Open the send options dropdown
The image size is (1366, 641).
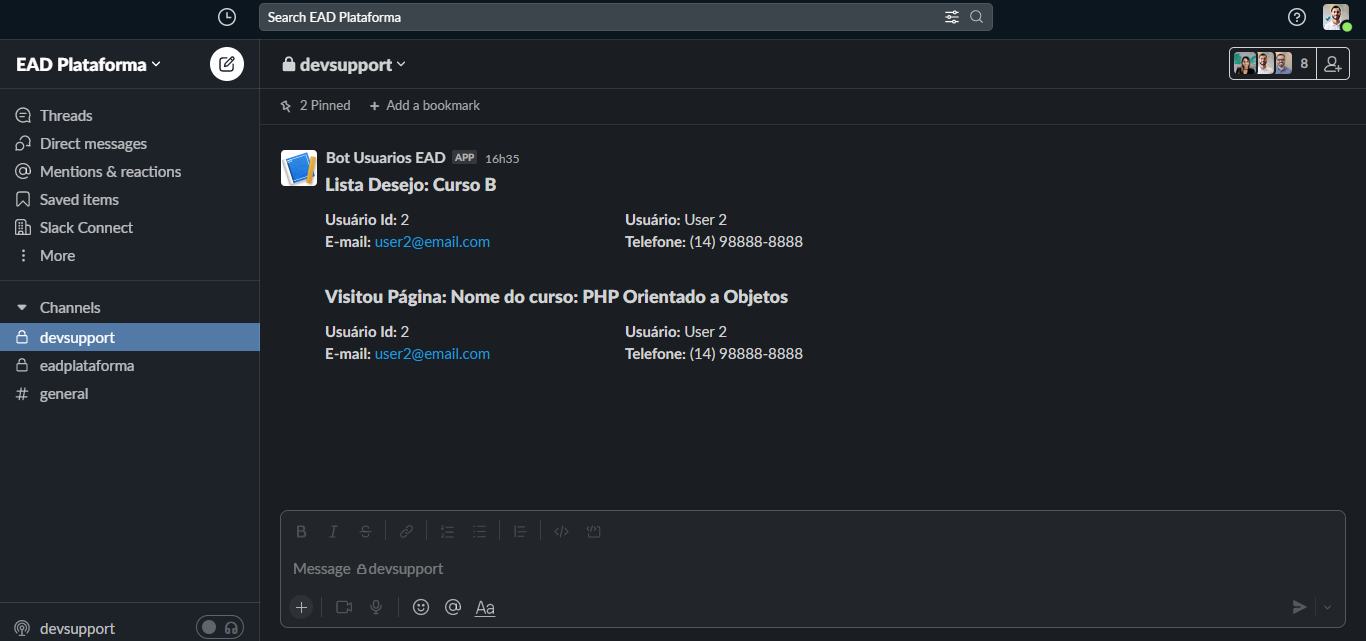pos(1328,607)
